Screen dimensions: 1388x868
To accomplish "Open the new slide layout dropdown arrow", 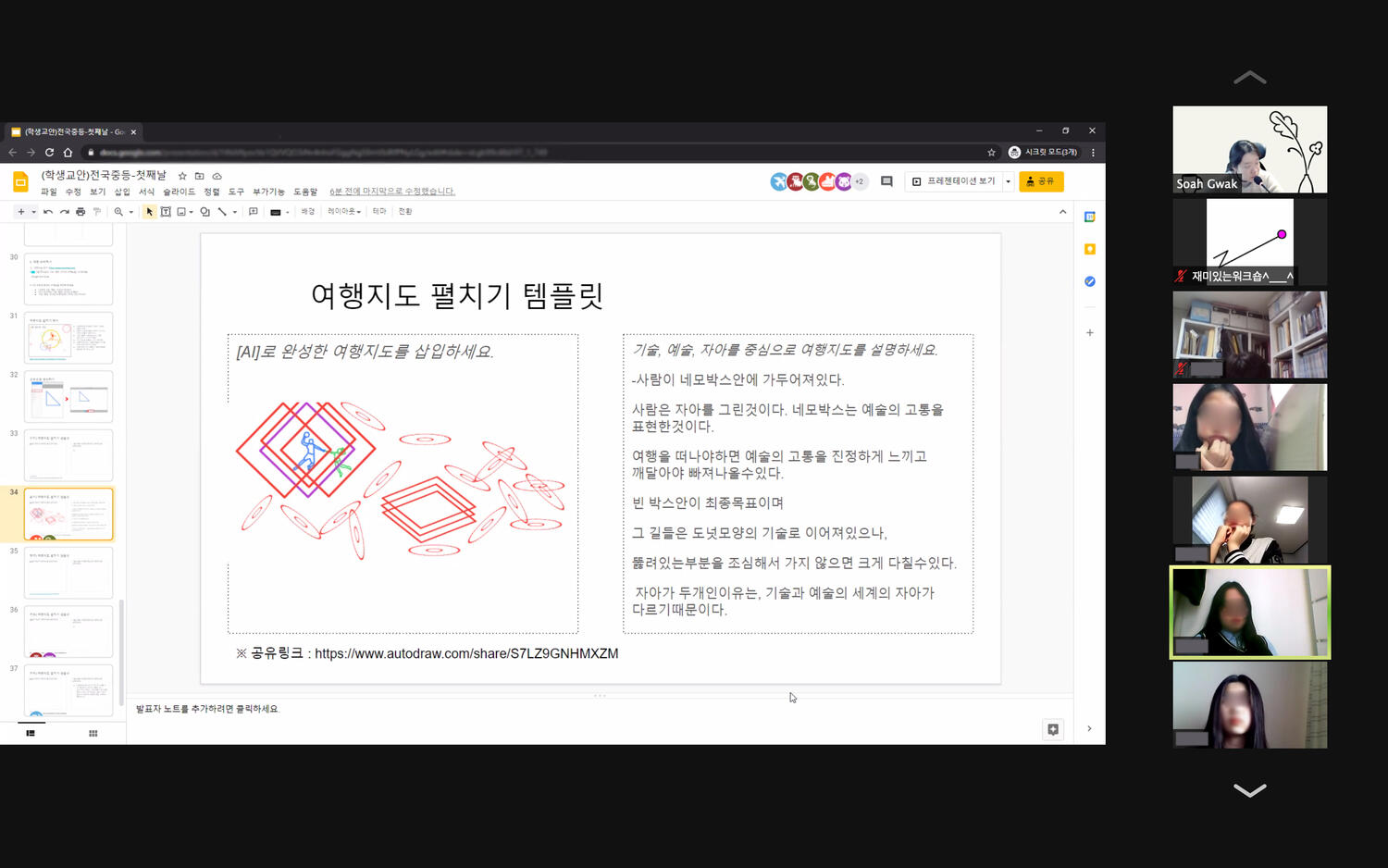I will click(x=34, y=212).
